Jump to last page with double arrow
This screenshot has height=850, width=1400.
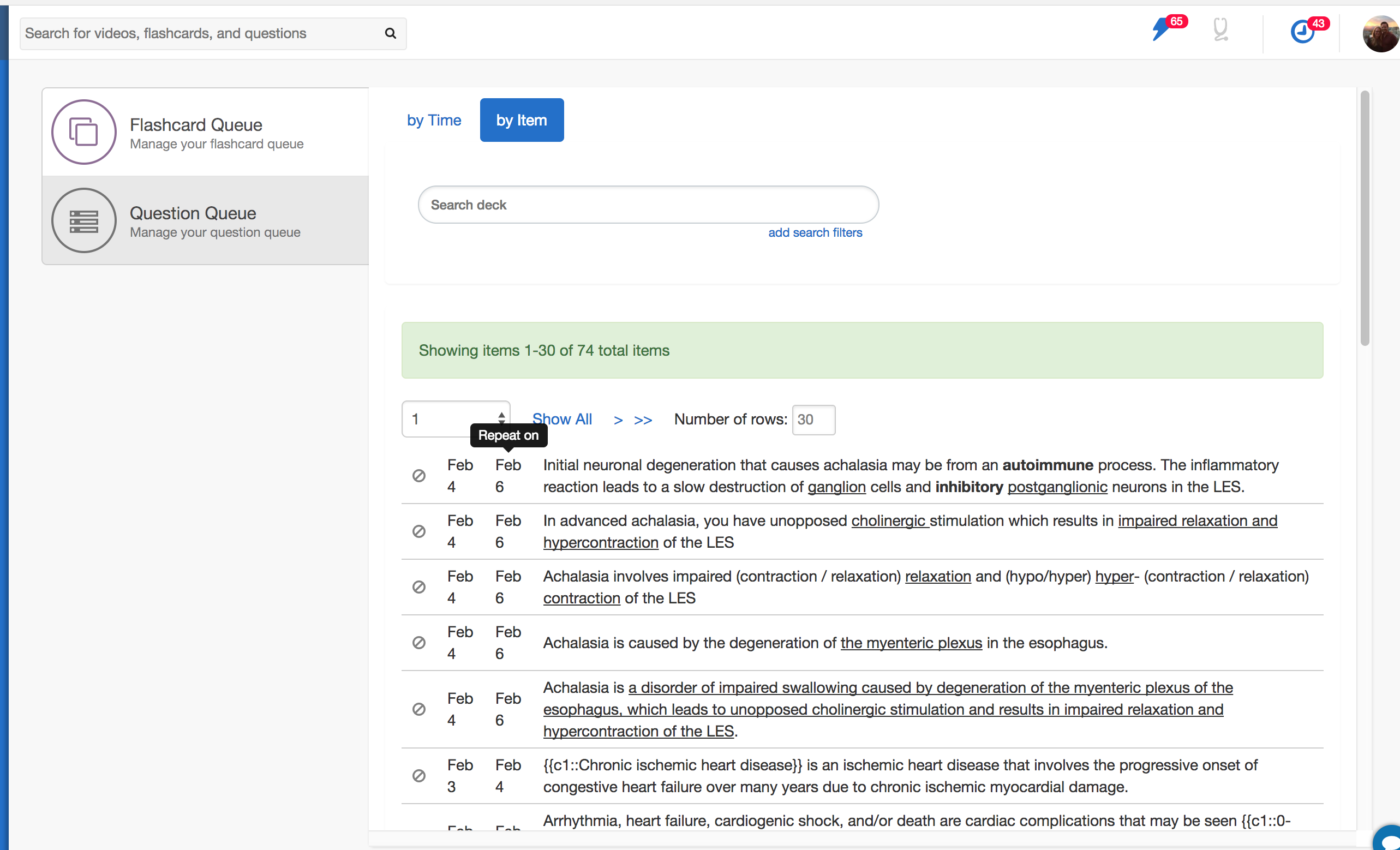click(x=643, y=420)
